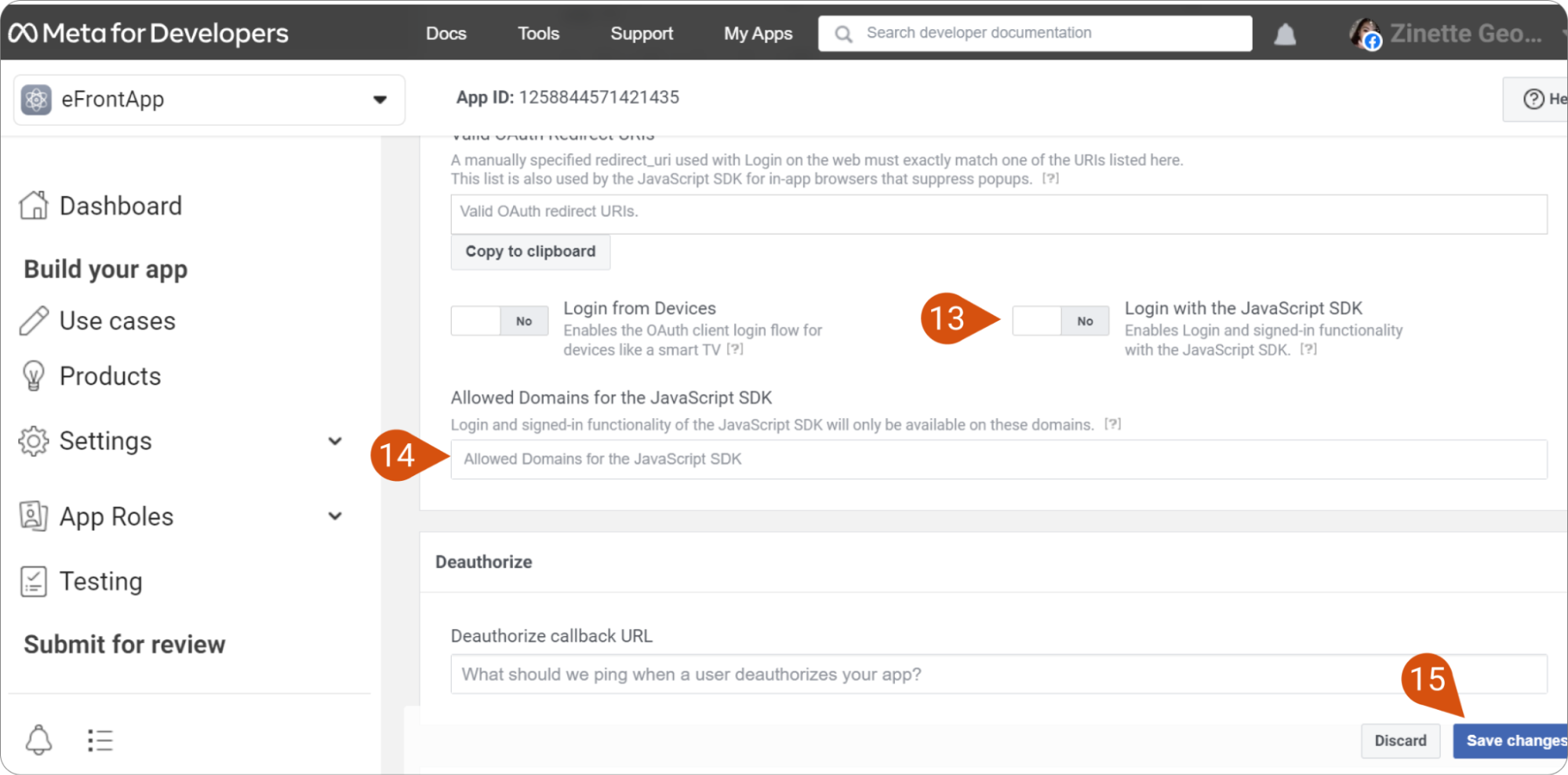The image size is (1568, 775).
Task: Open help tooltip for Login from Devices
Action: tap(735, 350)
